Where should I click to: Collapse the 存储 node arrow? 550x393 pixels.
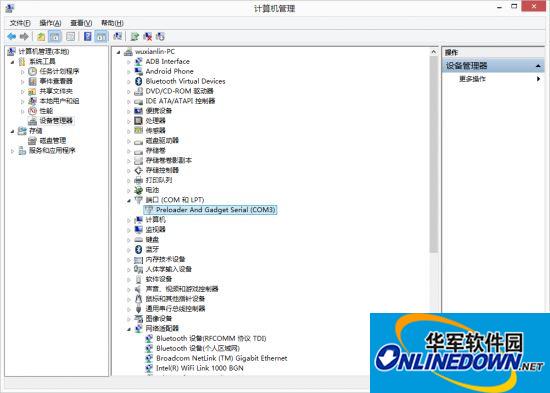coord(13,131)
